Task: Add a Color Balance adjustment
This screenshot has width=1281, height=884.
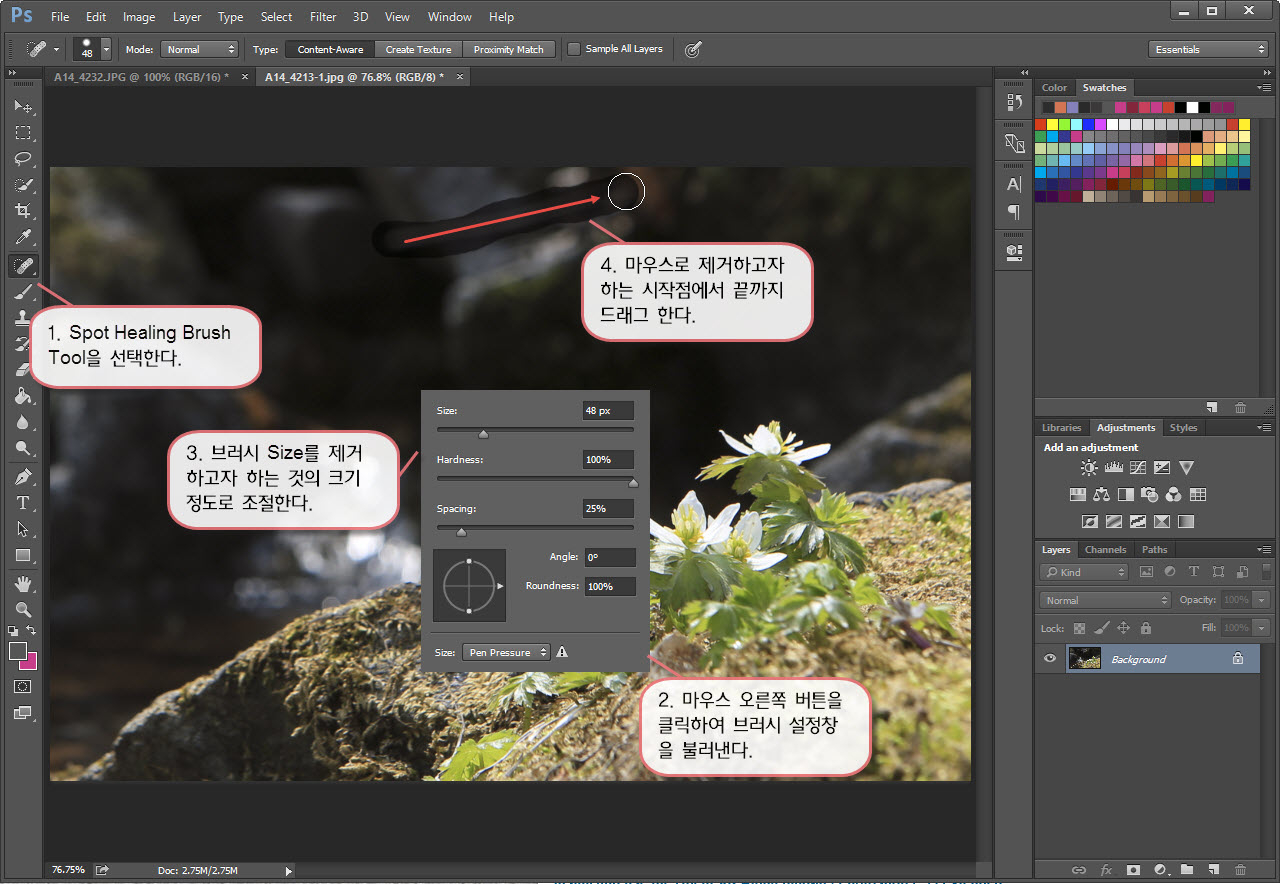Action: point(1102,494)
